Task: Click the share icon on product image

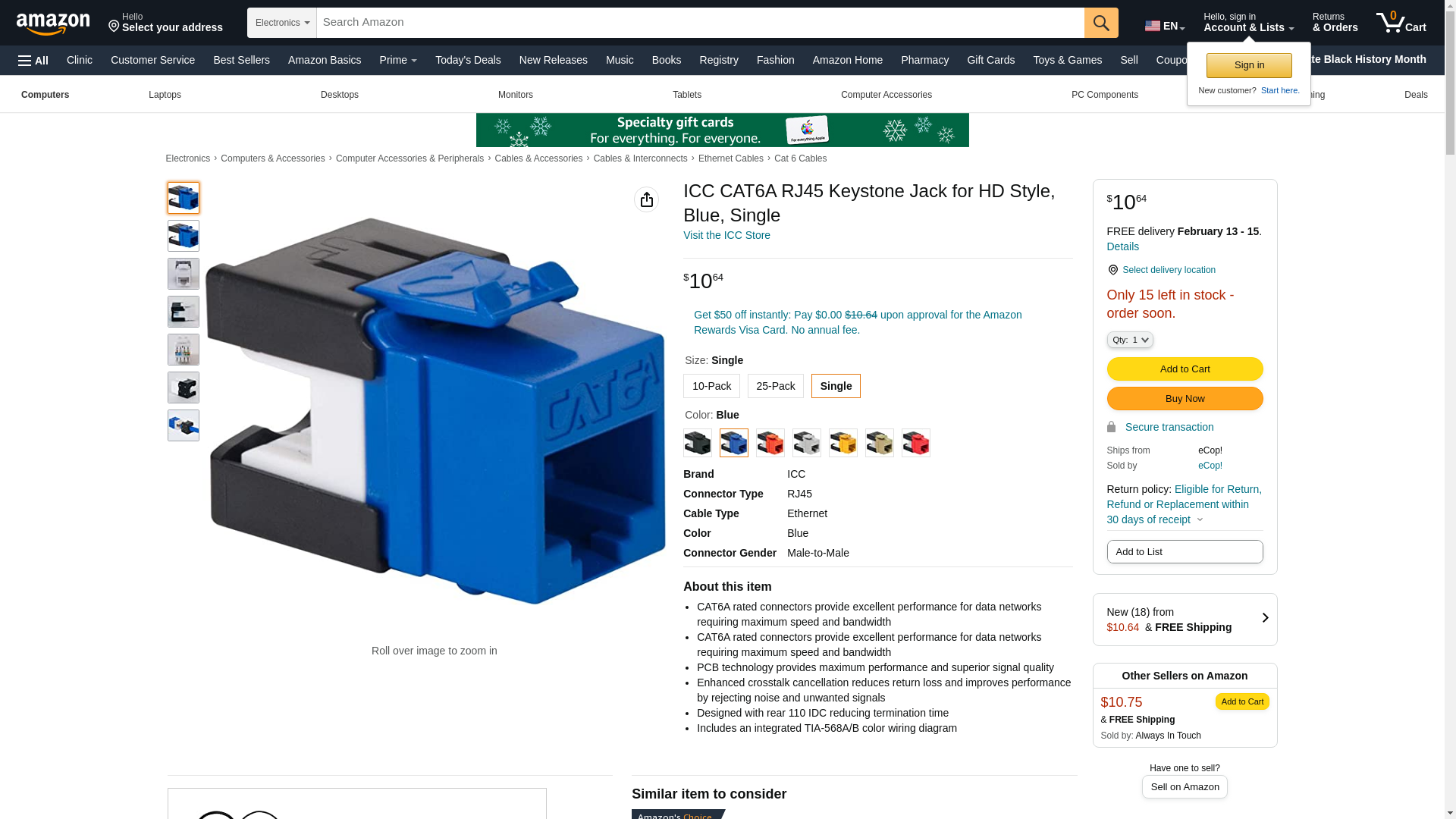Action: tap(646, 199)
